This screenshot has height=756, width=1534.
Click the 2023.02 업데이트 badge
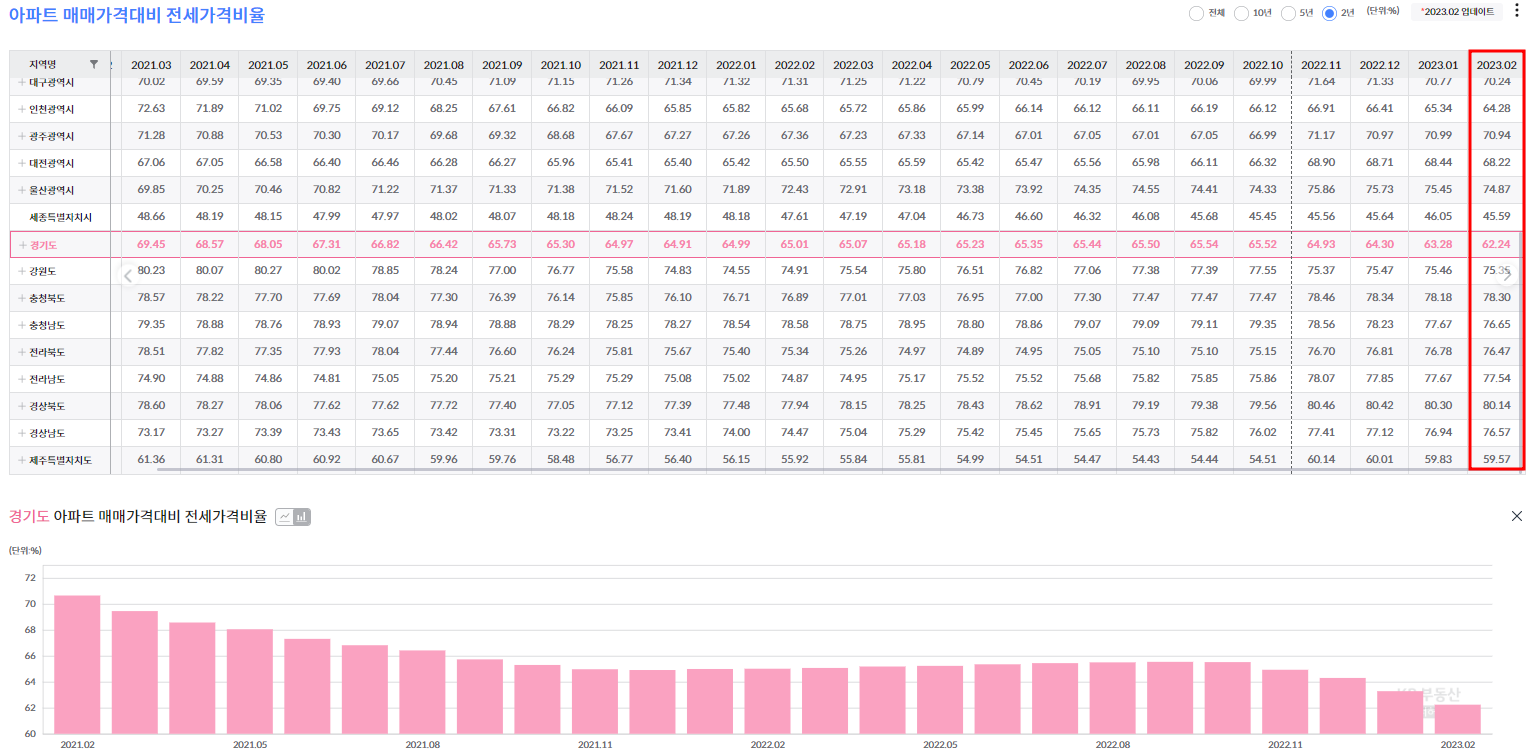[x=1457, y=12]
